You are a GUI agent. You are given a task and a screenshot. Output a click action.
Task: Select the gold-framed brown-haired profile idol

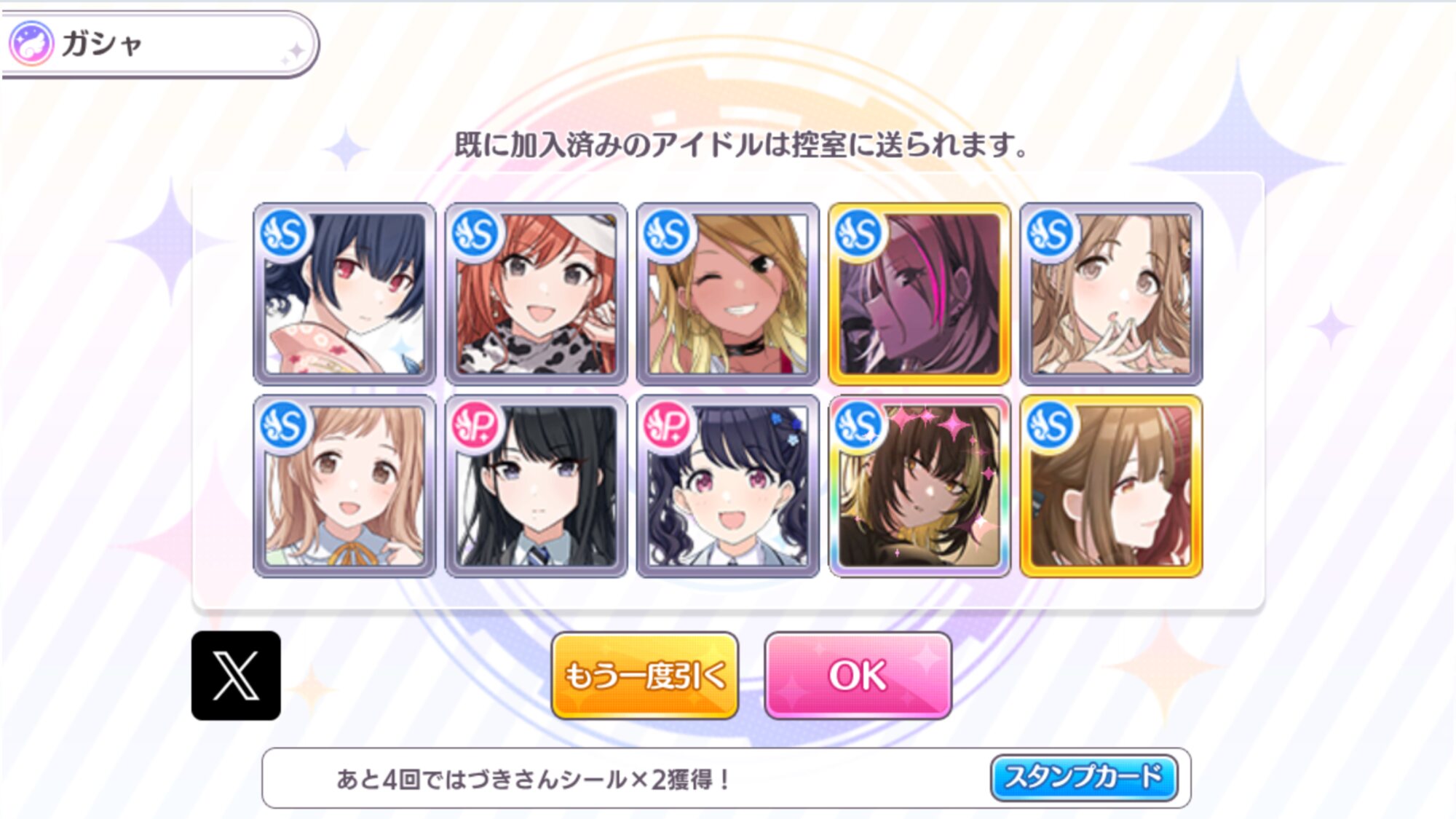[x=1111, y=486]
